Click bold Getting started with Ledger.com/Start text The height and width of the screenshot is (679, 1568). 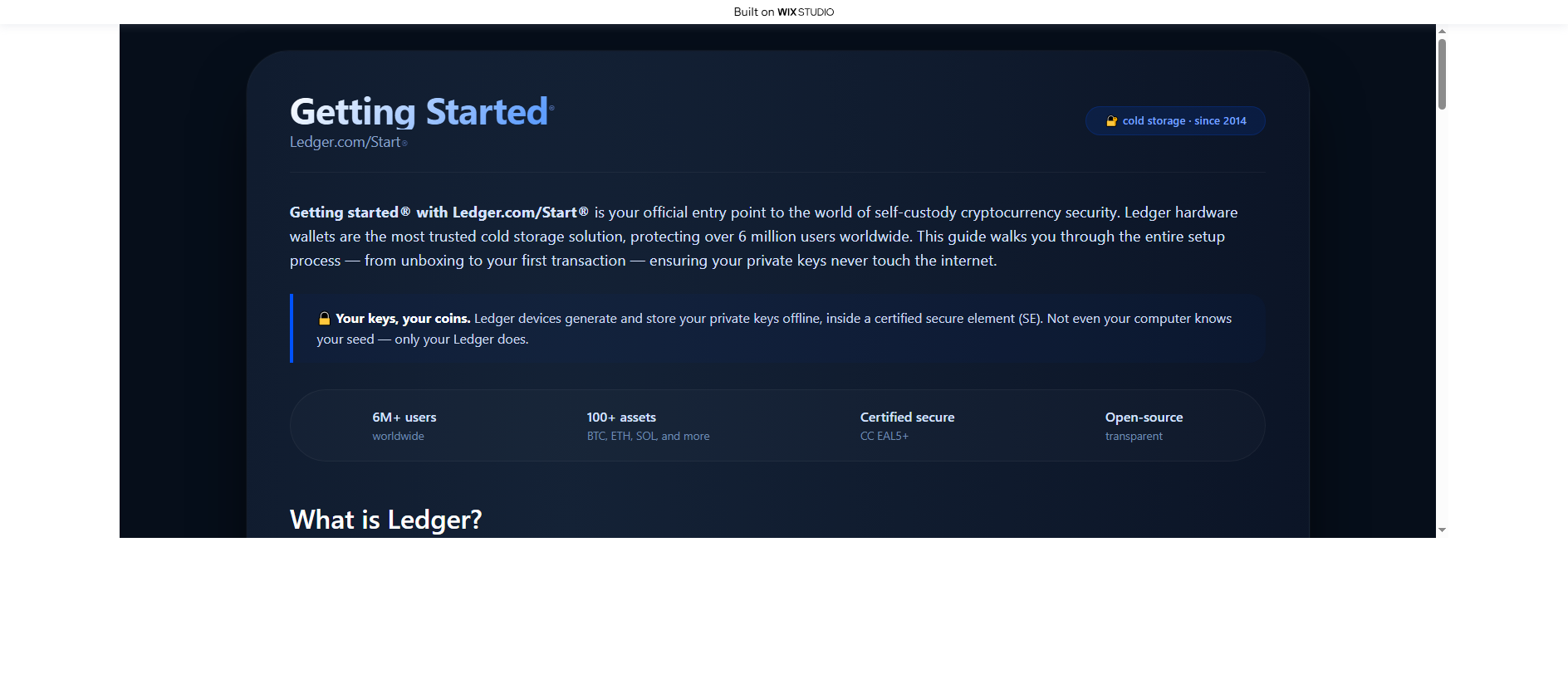(x=439, y=212)
